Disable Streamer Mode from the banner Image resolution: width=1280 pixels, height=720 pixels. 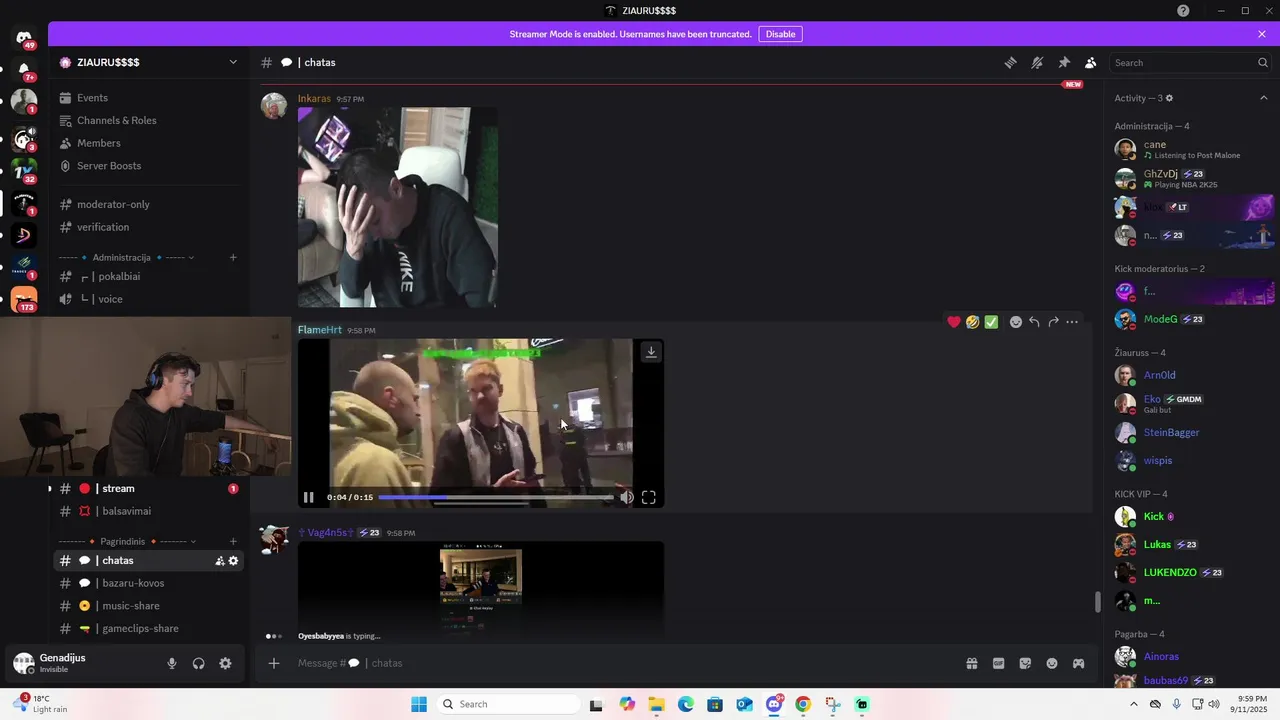pos(780,34)
